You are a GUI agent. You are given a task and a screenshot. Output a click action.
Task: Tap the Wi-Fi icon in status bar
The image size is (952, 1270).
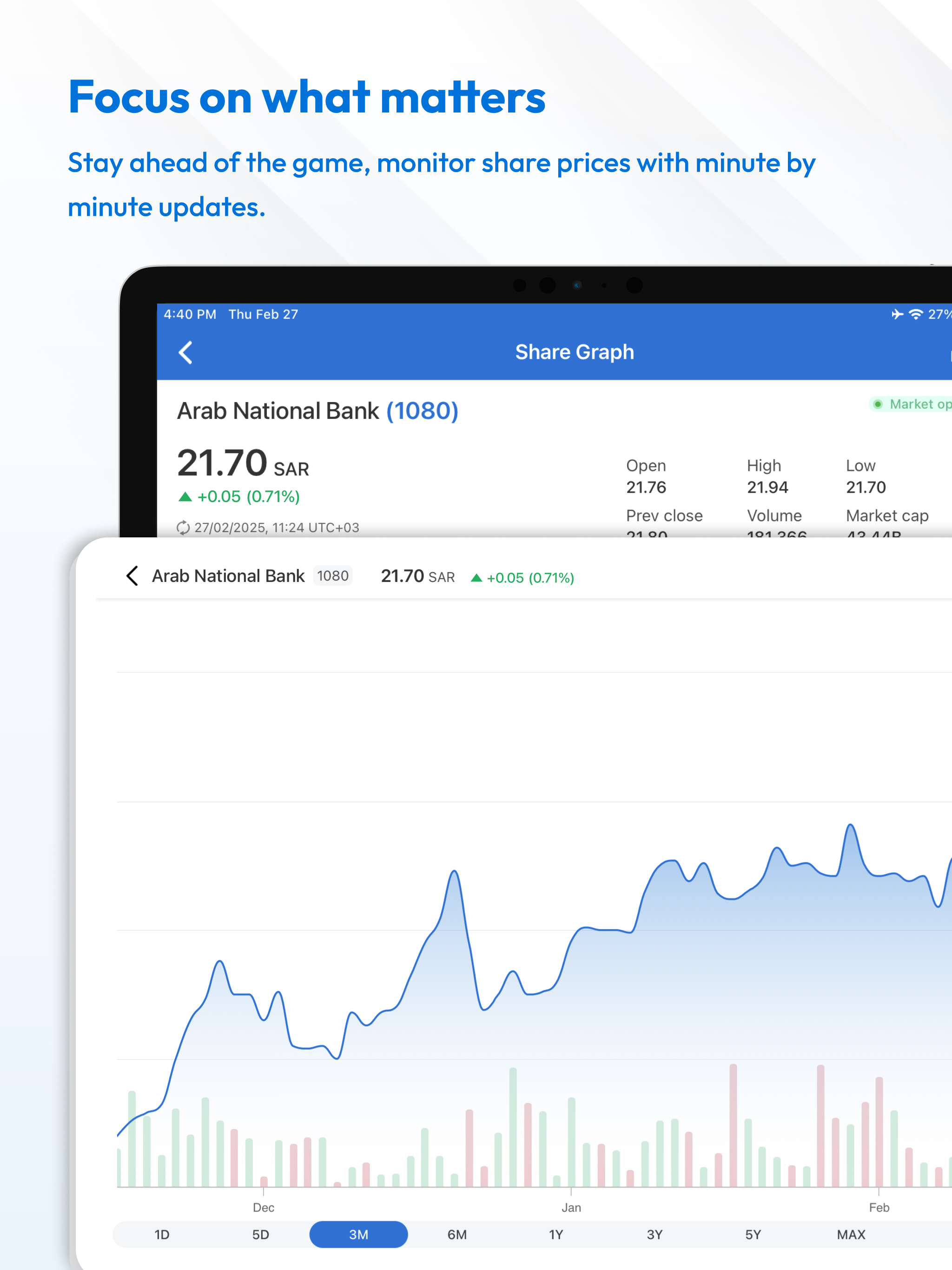point(916,314)
